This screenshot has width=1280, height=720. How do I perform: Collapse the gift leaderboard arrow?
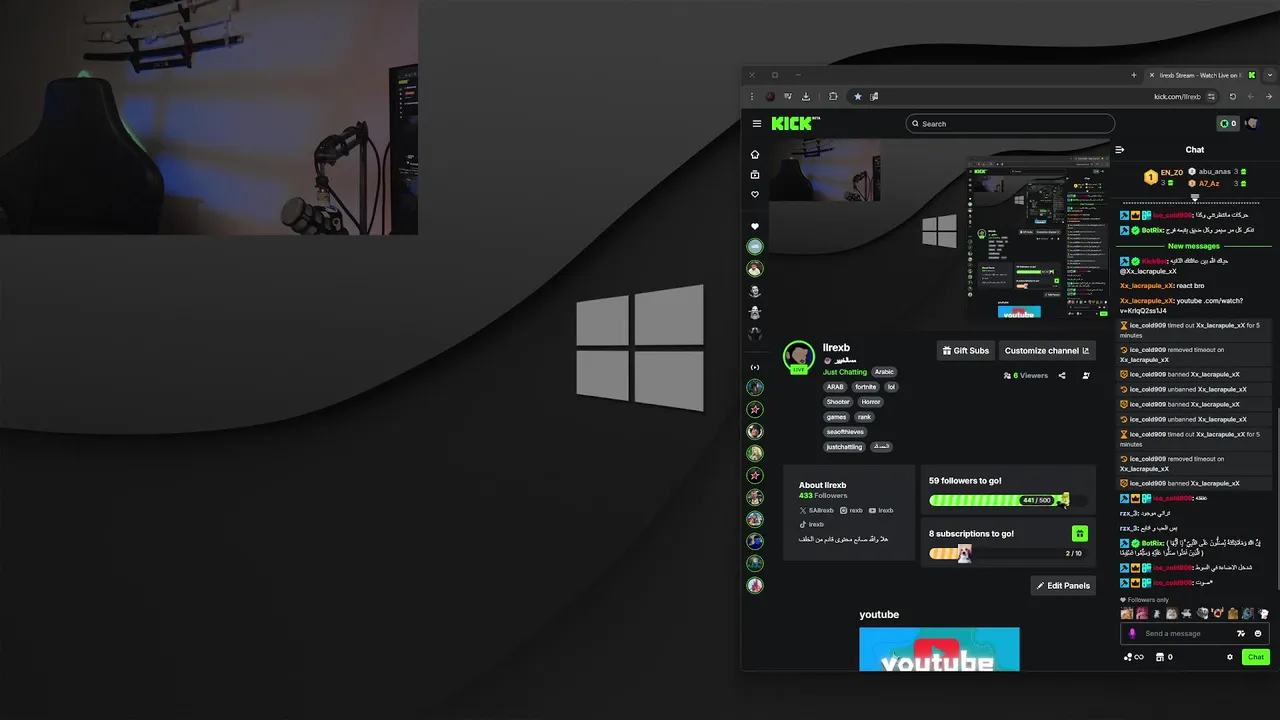(x=1194, y=198)
